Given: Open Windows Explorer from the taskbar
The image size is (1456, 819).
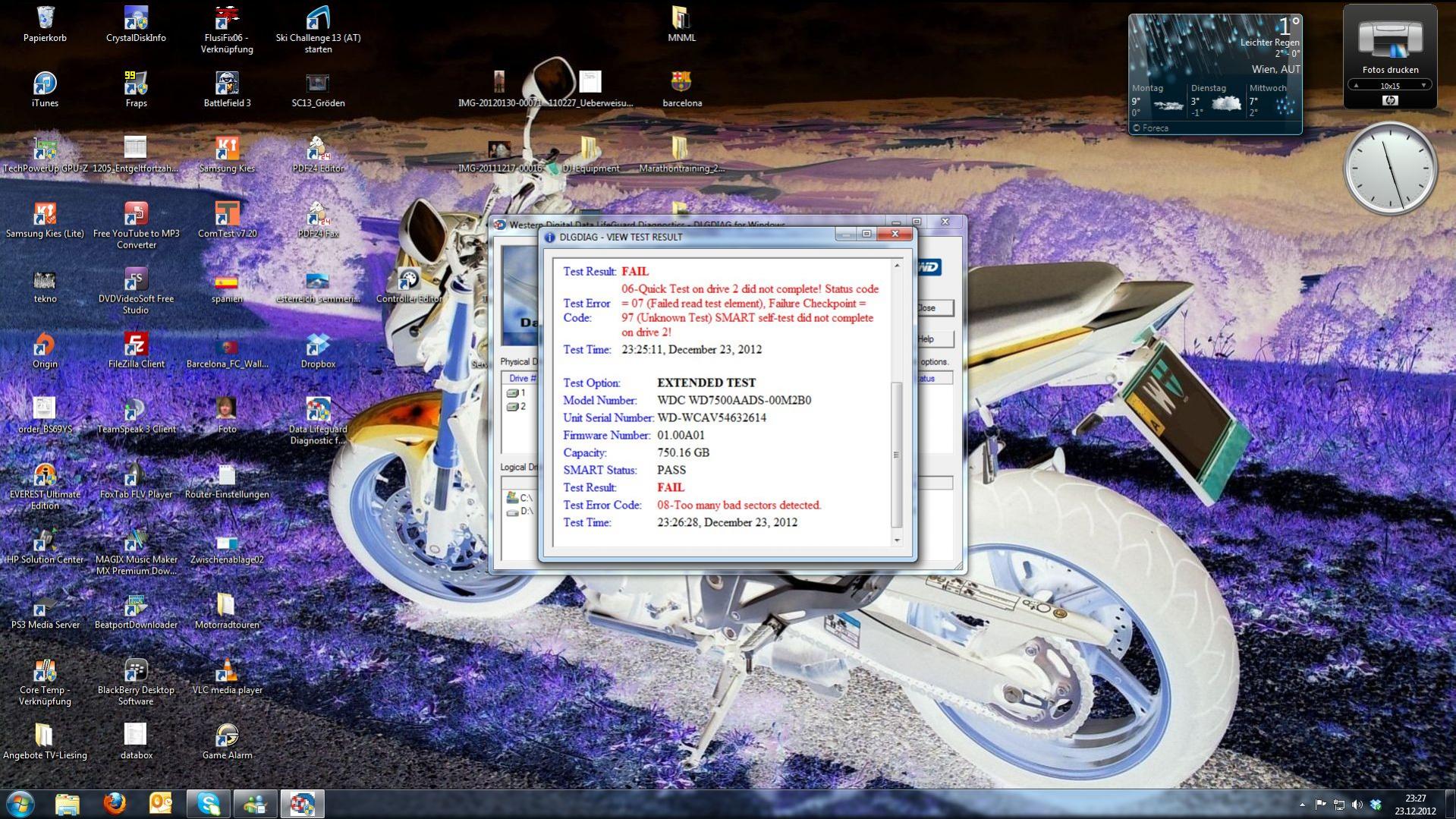Looking at the screenshot, I should coord(68,803).
